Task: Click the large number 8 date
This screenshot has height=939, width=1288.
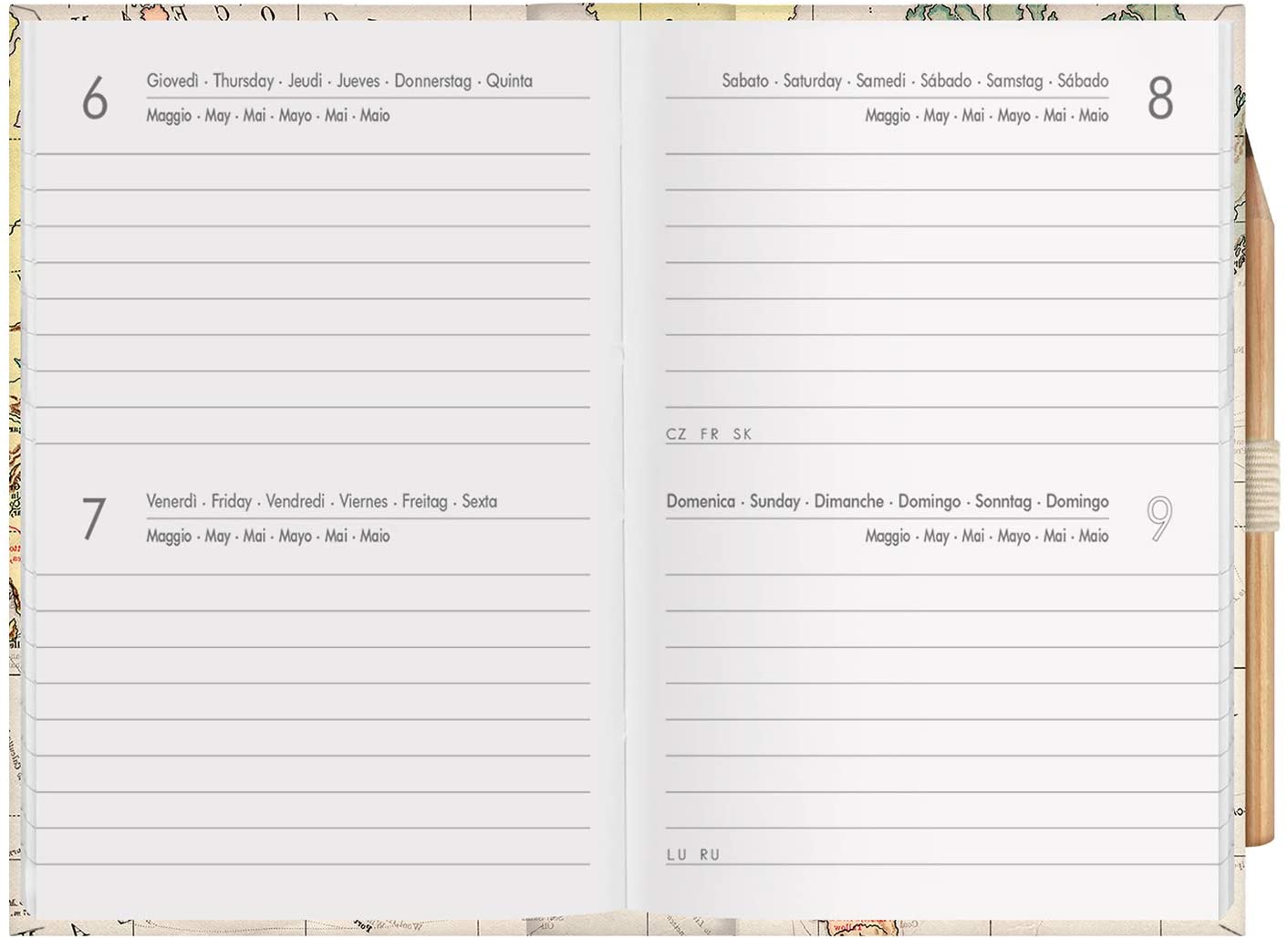Action: (x=1159, y=99)
